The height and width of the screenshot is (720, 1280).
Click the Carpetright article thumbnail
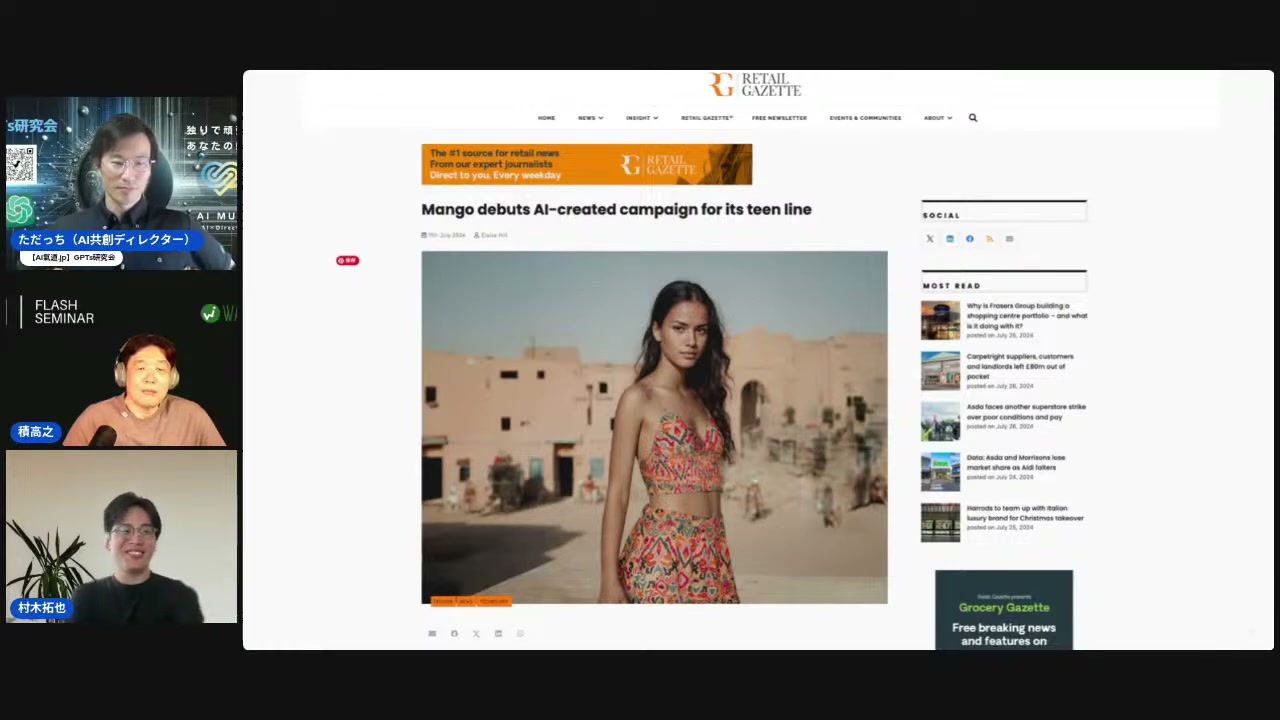[x=940, y=371]
